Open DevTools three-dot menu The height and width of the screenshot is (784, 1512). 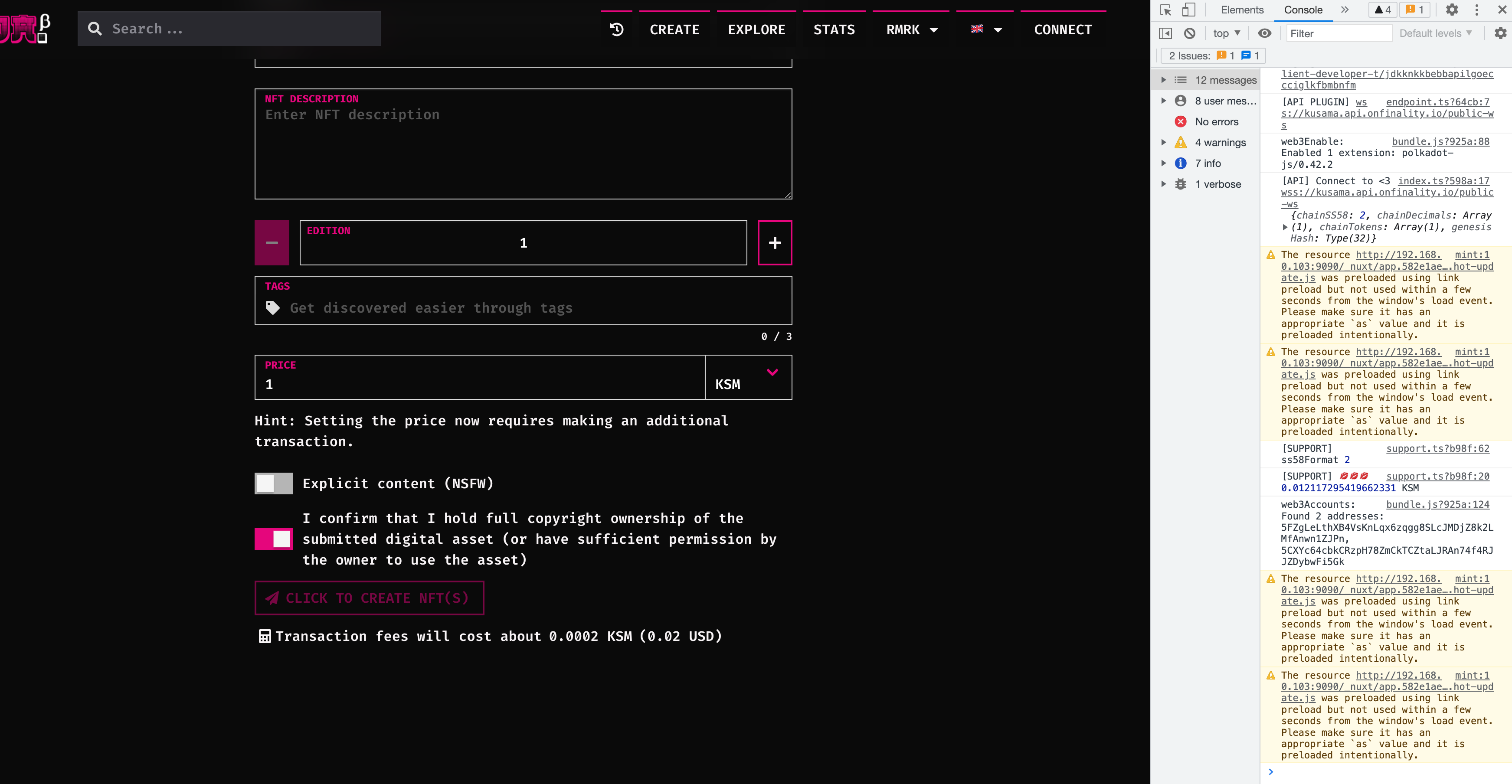tap(1477, 10)
